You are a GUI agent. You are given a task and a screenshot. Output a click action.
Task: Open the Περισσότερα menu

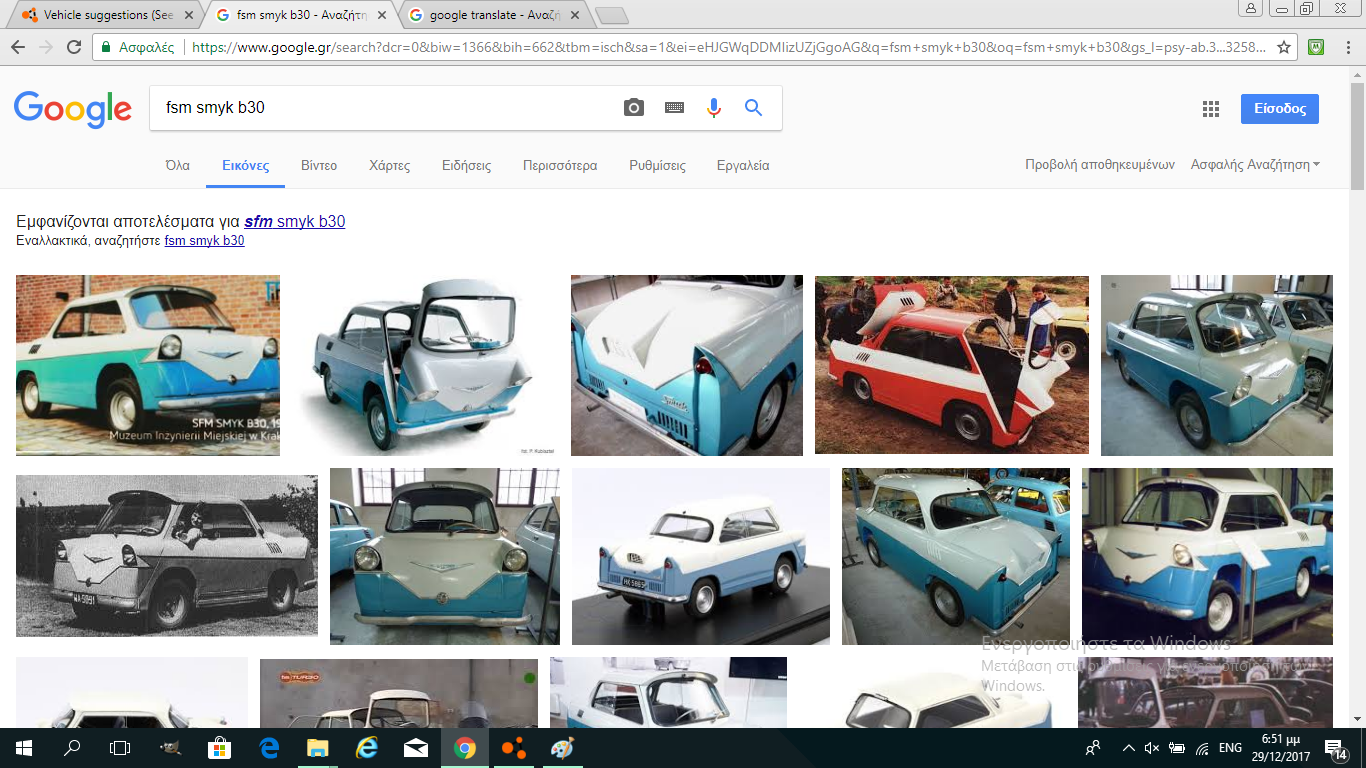point(560,165)
